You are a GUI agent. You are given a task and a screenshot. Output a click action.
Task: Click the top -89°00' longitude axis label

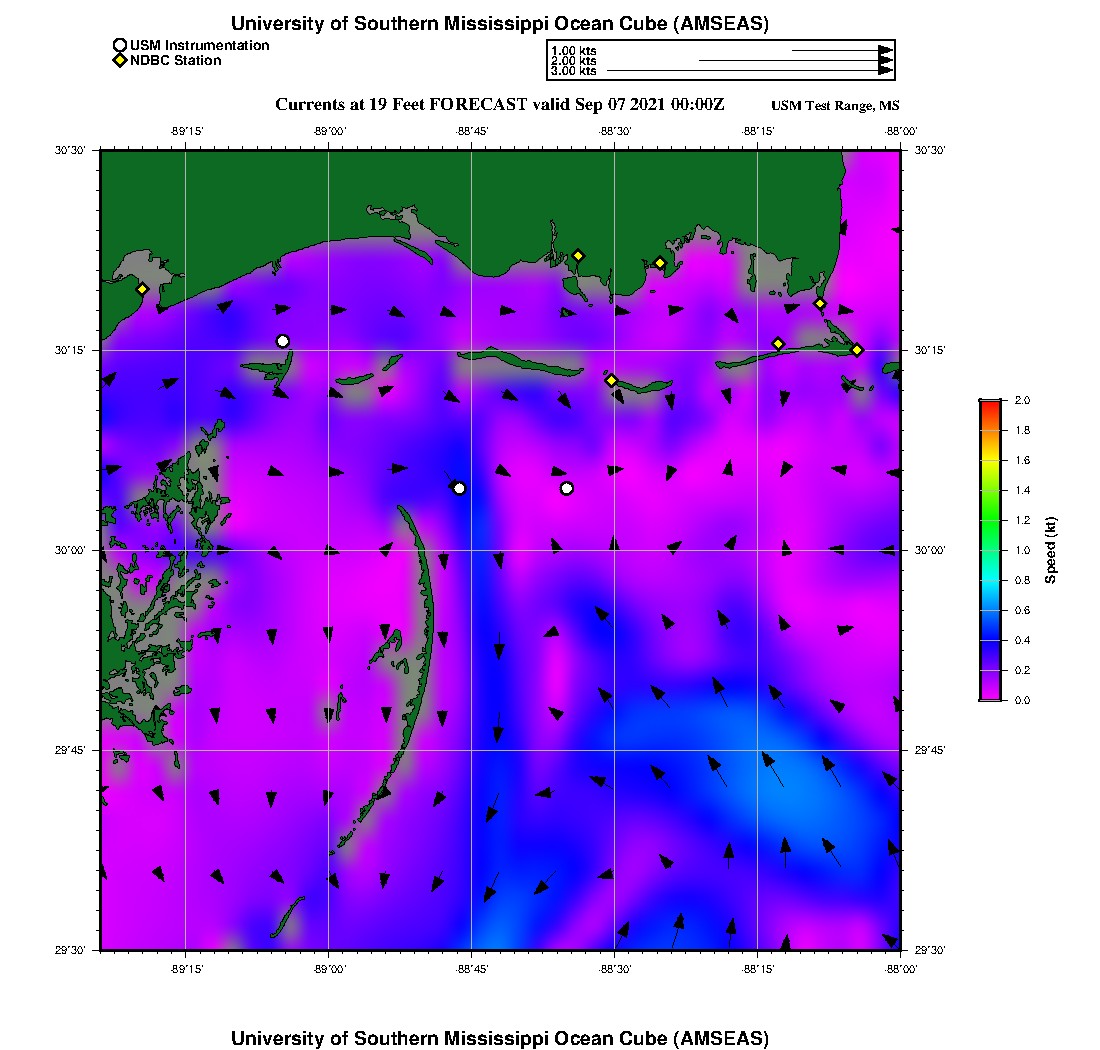coord(329,130)
